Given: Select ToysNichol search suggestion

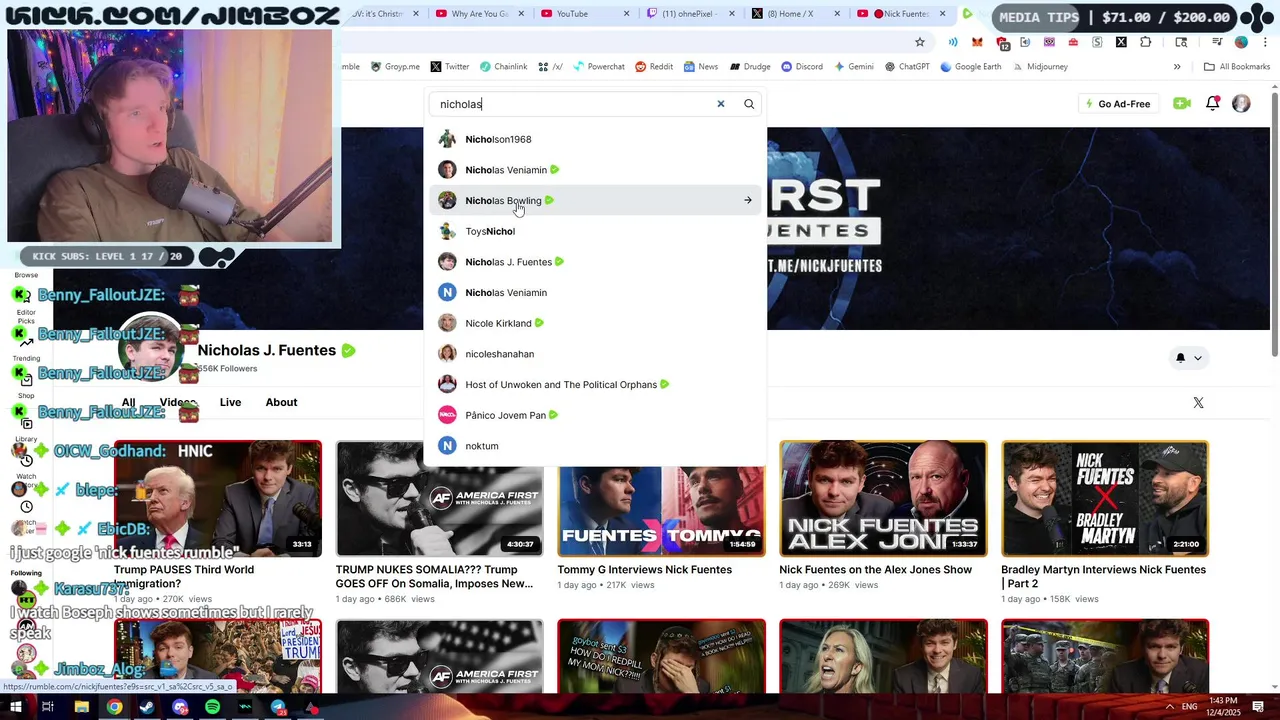Looking at the screenshot, I should pos(596,231).
